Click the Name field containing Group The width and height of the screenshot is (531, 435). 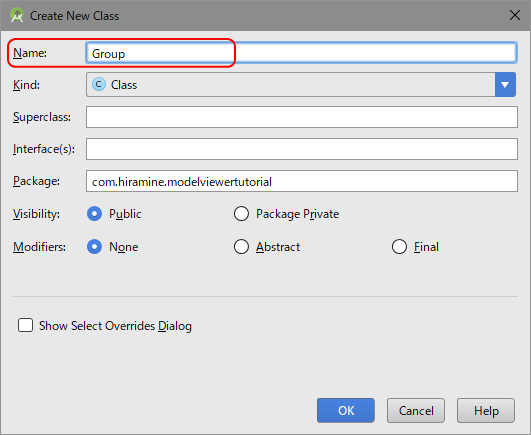[301, 53]
